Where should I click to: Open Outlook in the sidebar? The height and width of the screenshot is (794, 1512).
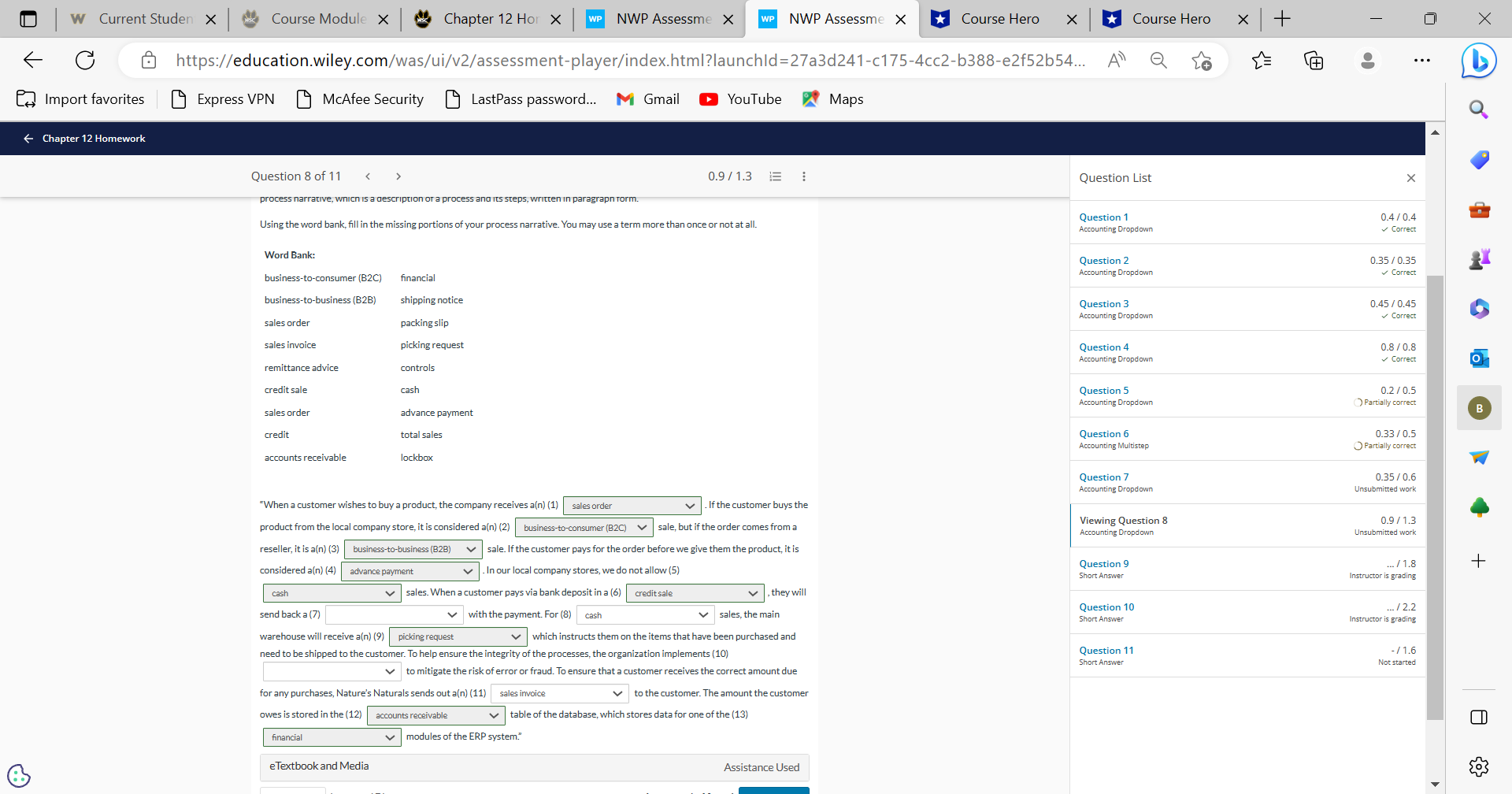(x=1479, y=358)
